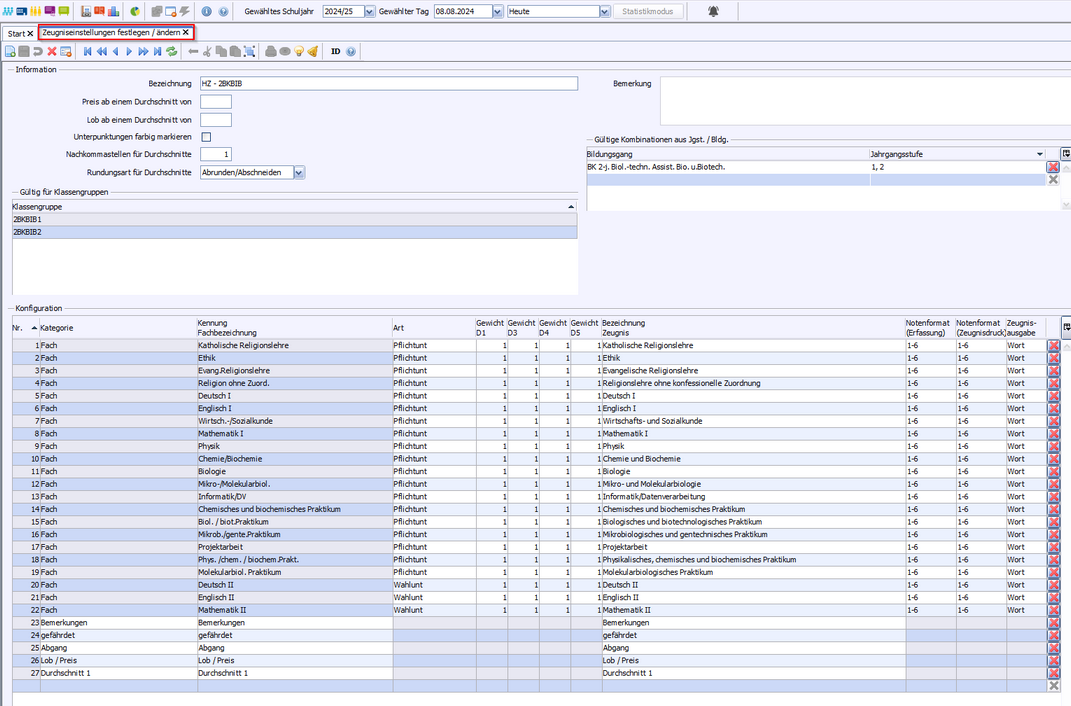Image resolution: width=1071 pixels, height=706 pixels.
Task: Toggle Unterpunktungen farbig markieren checkbox
Action: [x=206, y=137]
